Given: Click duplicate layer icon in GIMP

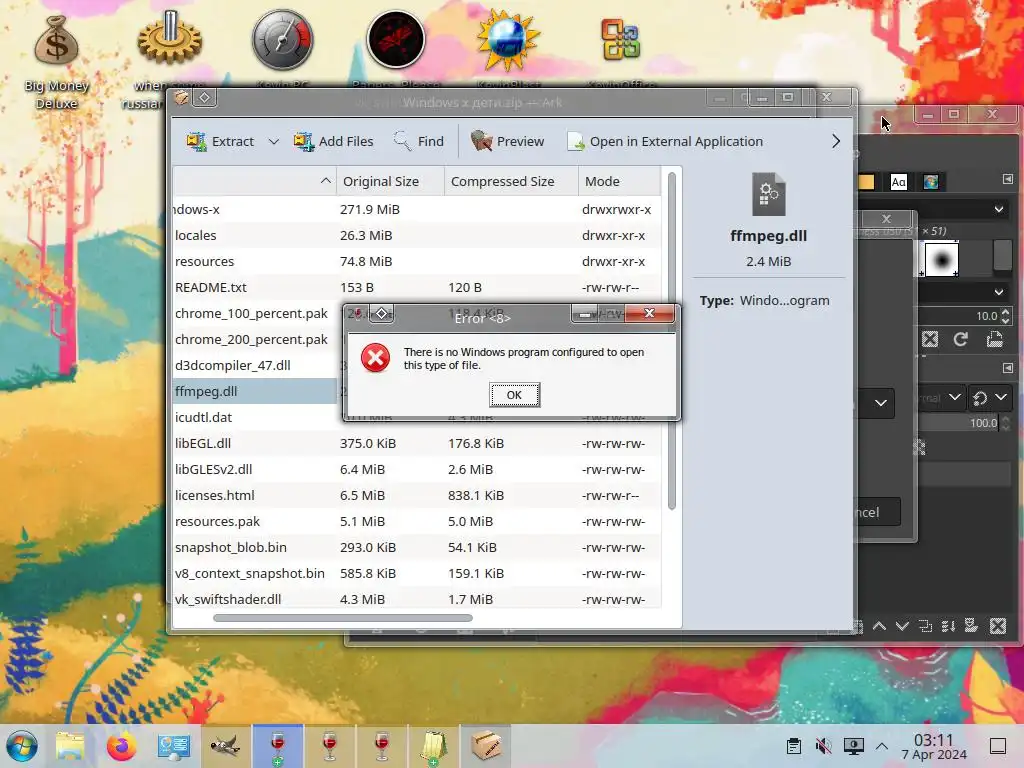Looking at the screenshot, I should point(925,627).
